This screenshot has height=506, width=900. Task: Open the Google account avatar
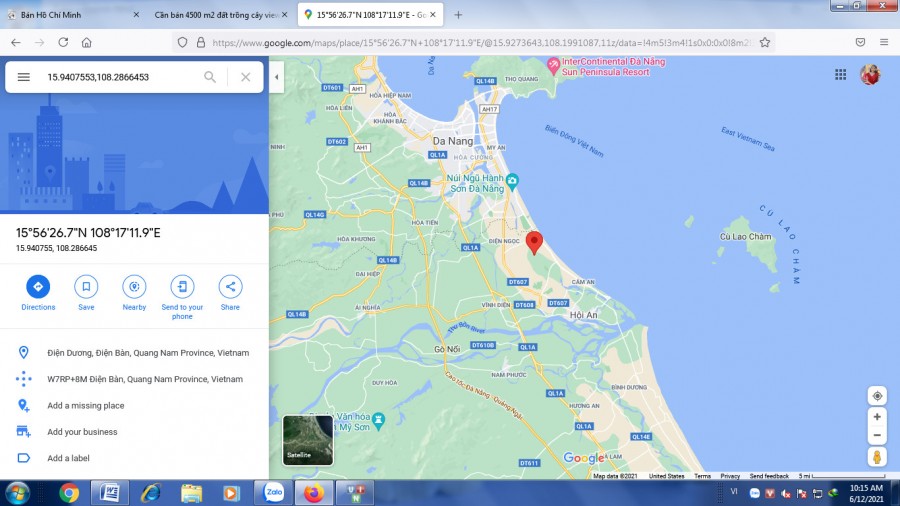pyautogui.click(x=870, y=75)
